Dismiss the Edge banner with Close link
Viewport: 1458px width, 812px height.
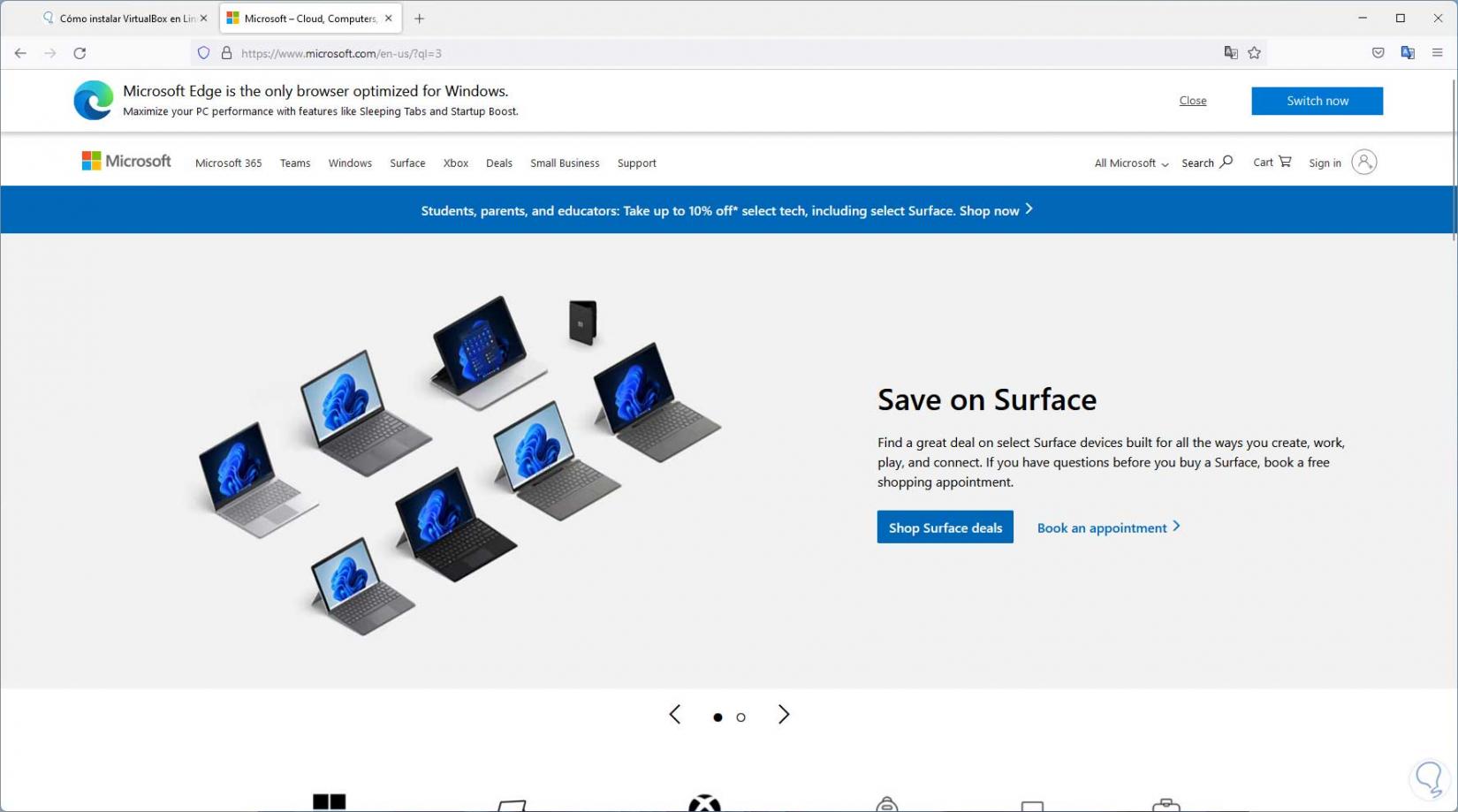click(1193, 101)
